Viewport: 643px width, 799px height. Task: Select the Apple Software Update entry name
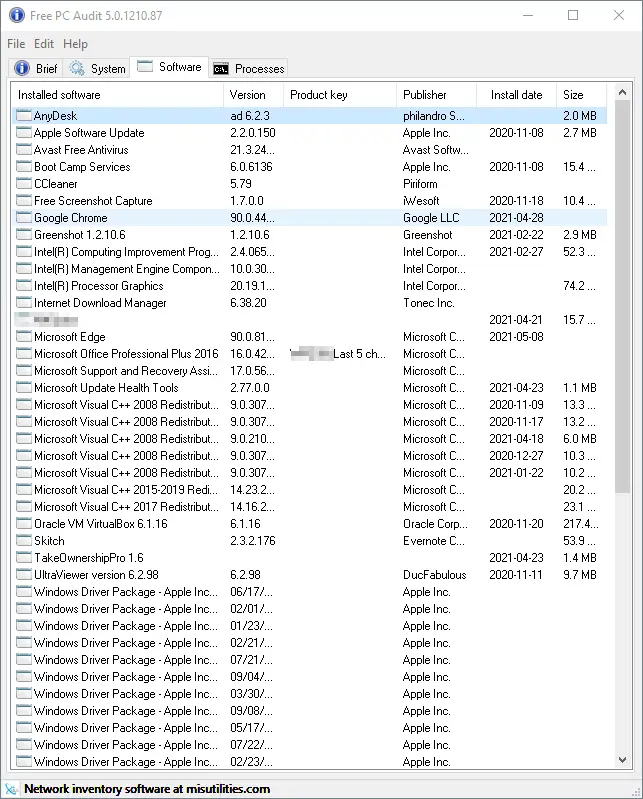coord(89,132)
